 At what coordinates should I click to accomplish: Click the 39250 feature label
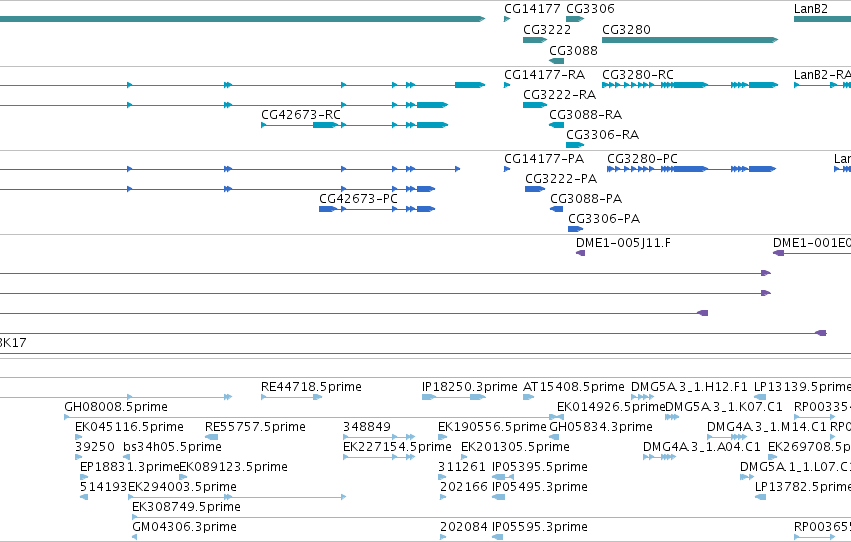click(x=95, y=448)
